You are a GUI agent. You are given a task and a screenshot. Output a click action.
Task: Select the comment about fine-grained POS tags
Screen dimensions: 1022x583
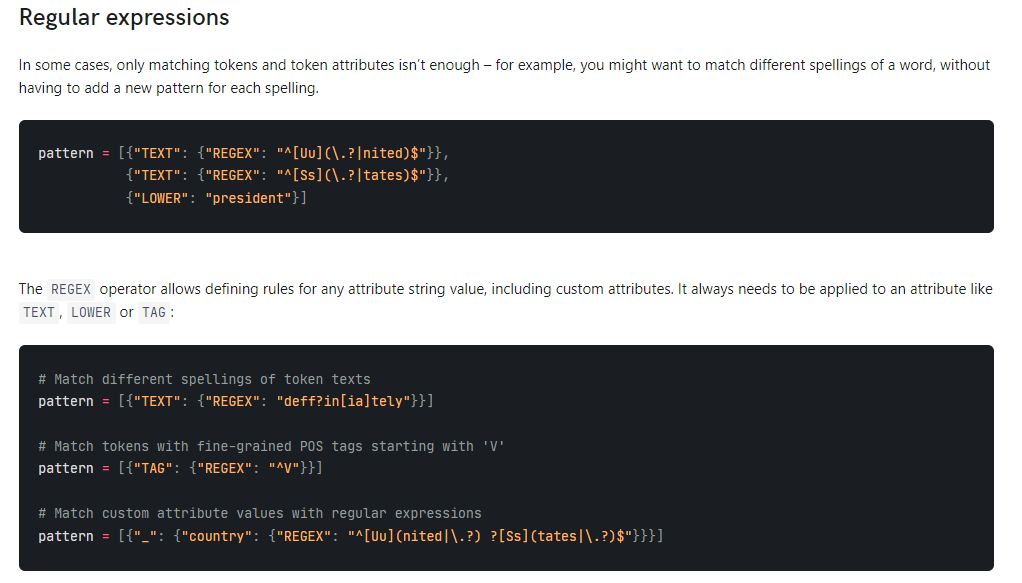click(x=280, y=445)
